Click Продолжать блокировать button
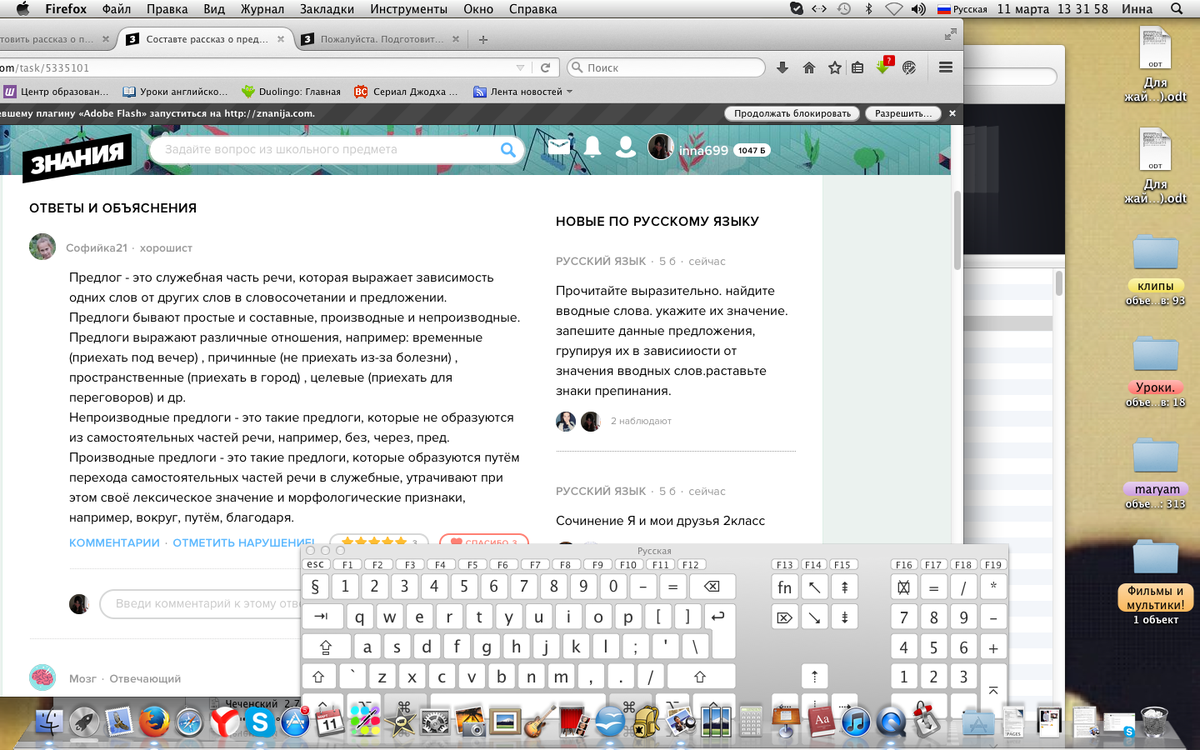This screenshot has height=750, width=1200. pos(792,113)
